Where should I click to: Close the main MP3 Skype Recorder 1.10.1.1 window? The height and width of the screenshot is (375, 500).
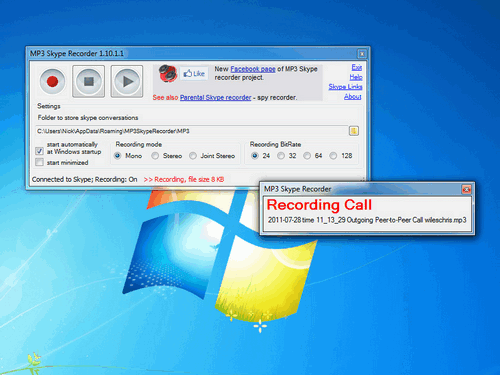(362, 53)
